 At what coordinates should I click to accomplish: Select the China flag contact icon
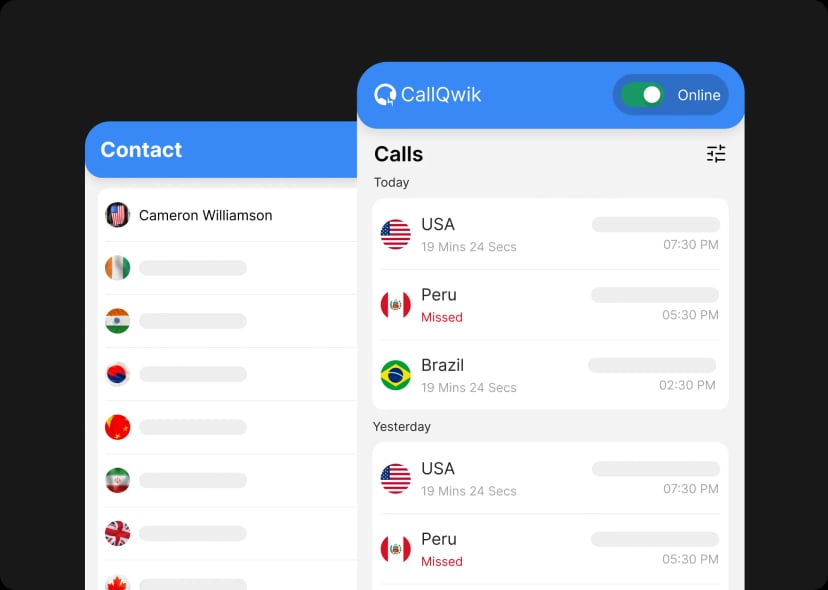click(117, 427)
